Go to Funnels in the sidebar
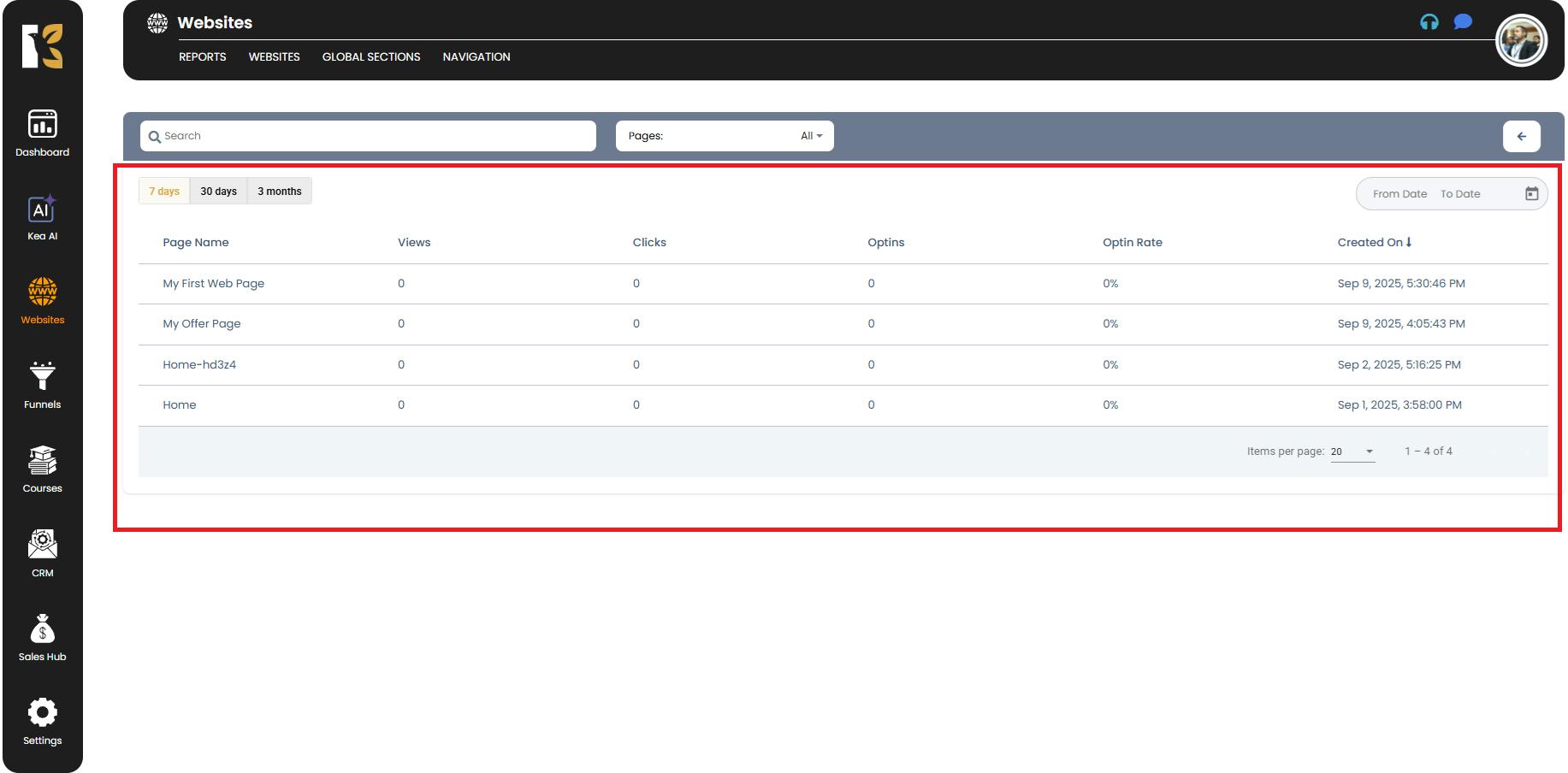This screenshot has width=1568, height=773. (42, 377)
